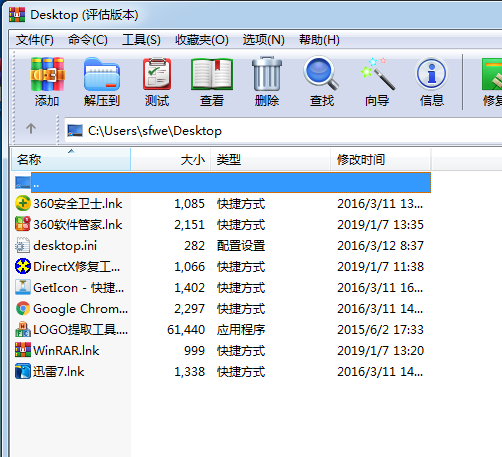Open the 文件(F) menu
The width and height of the screenshot is (502, 457).
[x=35, y=40]
